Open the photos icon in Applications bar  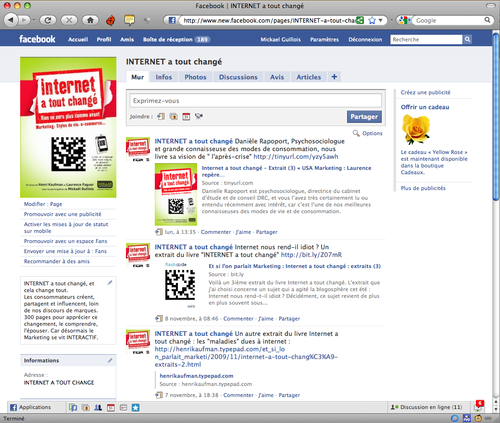85,407
